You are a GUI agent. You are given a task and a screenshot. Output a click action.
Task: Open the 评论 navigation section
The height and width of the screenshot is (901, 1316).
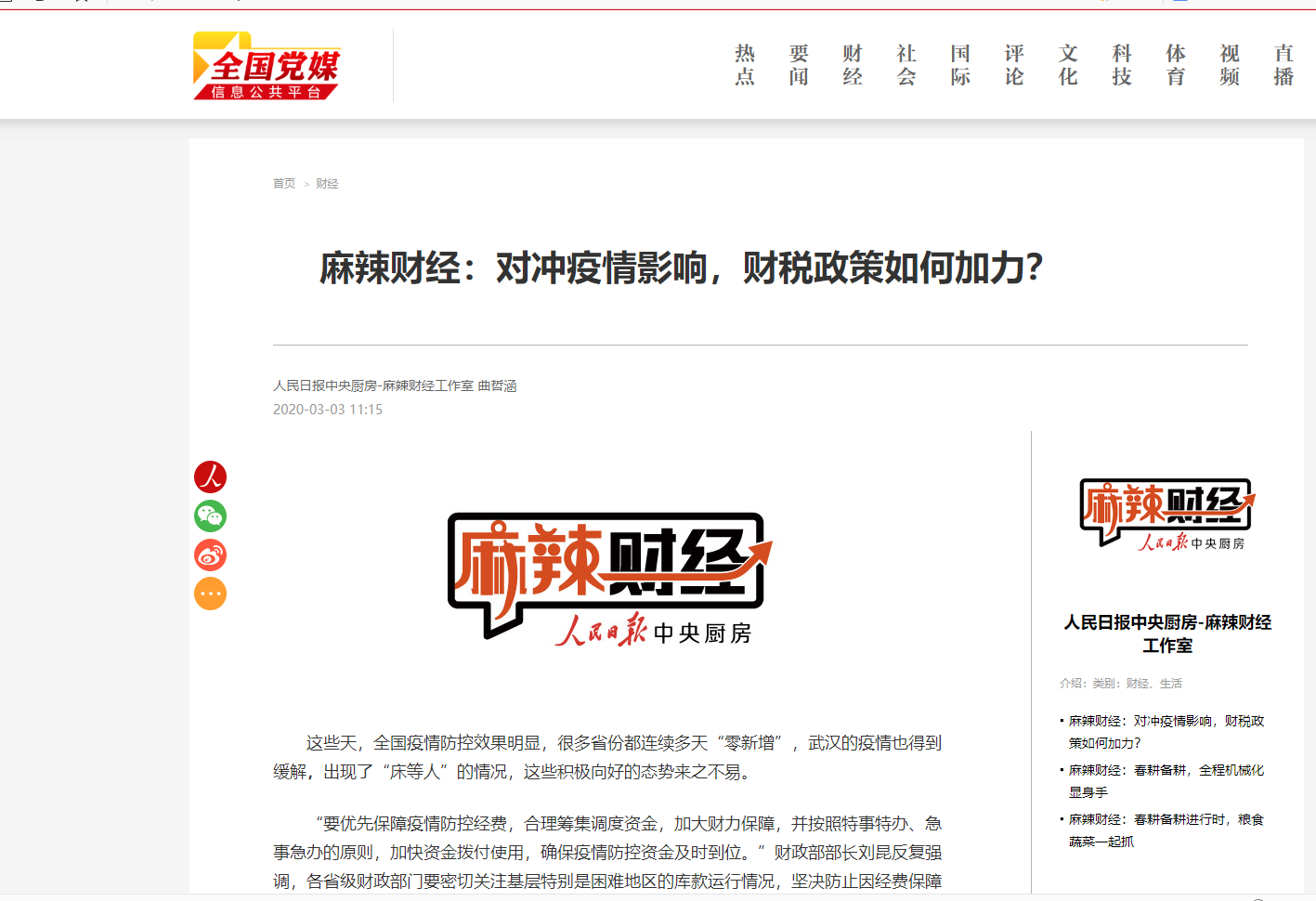click(1014, 65)
